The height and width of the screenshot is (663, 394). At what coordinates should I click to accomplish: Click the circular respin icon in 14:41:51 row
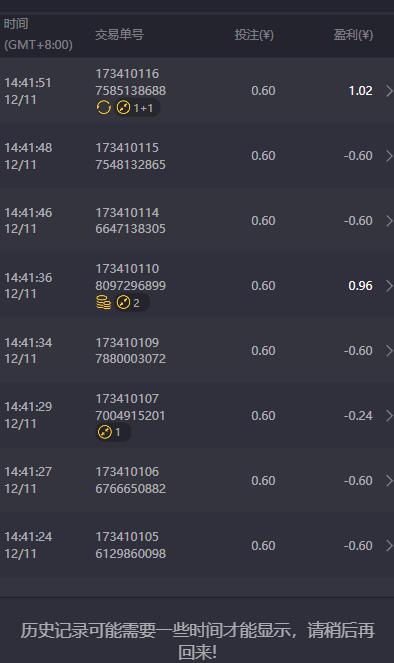104,108
